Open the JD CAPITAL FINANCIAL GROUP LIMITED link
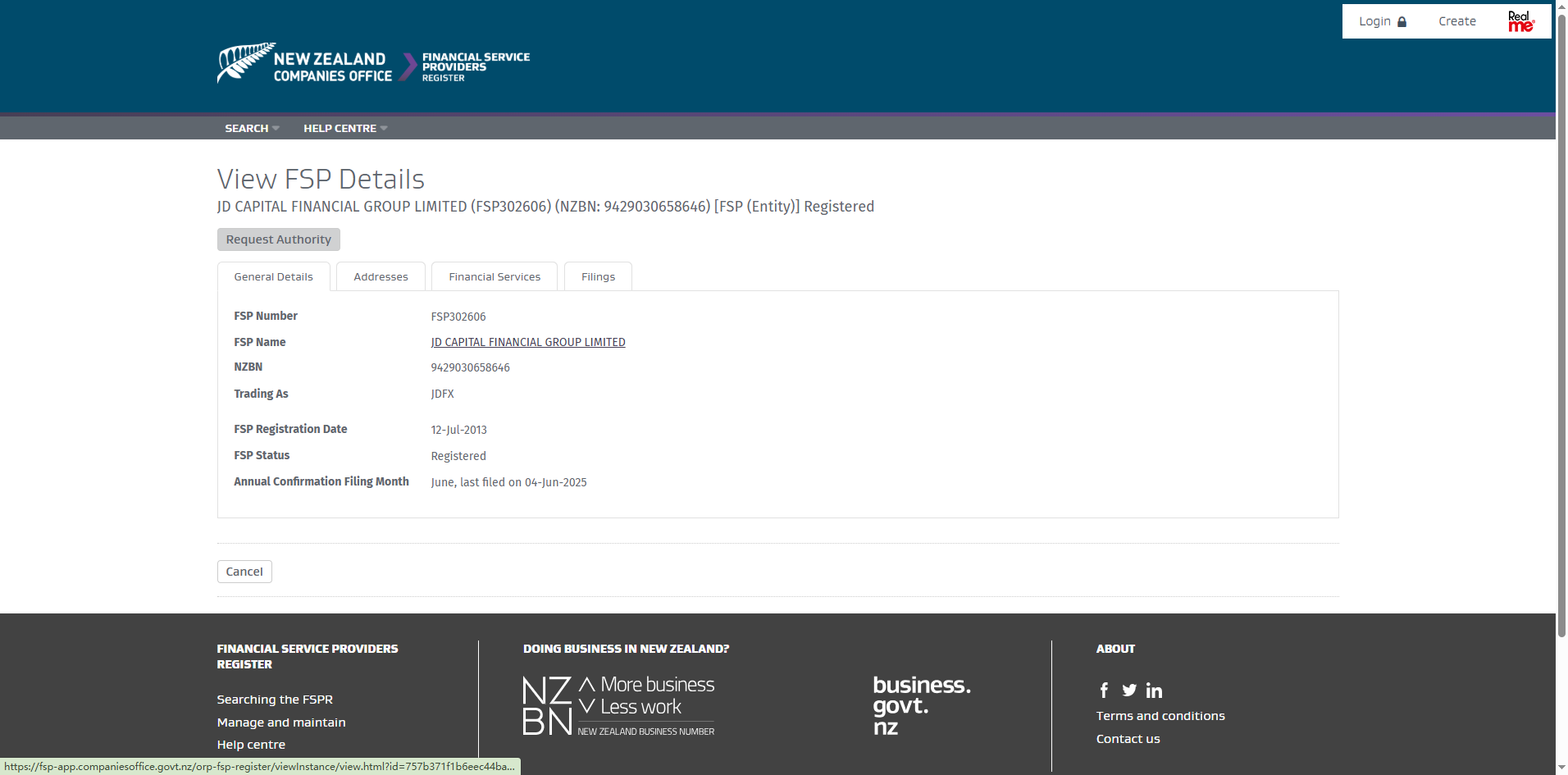This screenshot has height=775, width=1568. 528,343
